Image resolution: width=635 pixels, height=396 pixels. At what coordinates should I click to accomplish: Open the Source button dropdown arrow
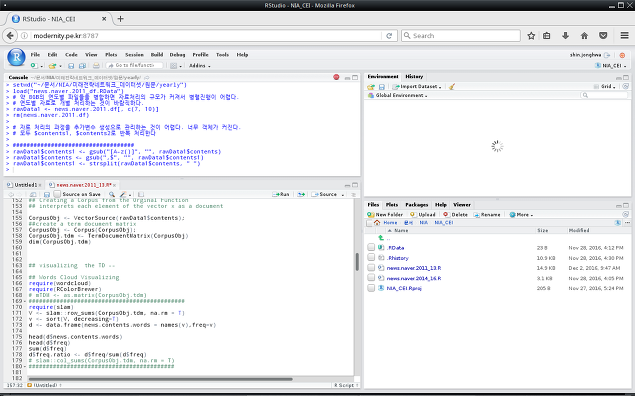click(x=343, y=195)
